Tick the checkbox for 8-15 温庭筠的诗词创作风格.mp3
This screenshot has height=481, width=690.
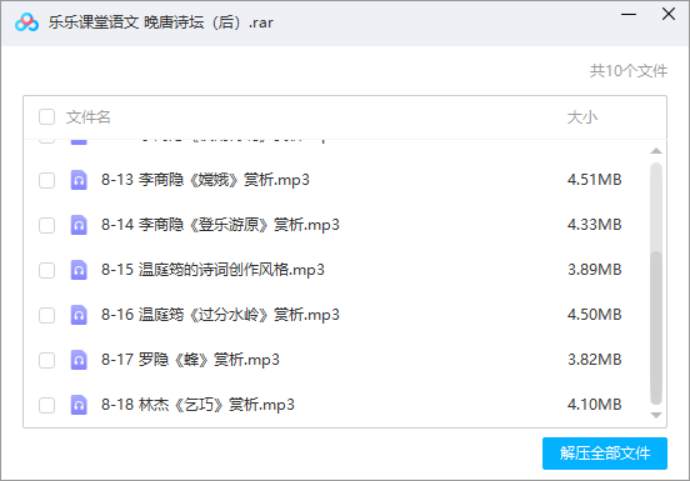[x=47, y=270]
